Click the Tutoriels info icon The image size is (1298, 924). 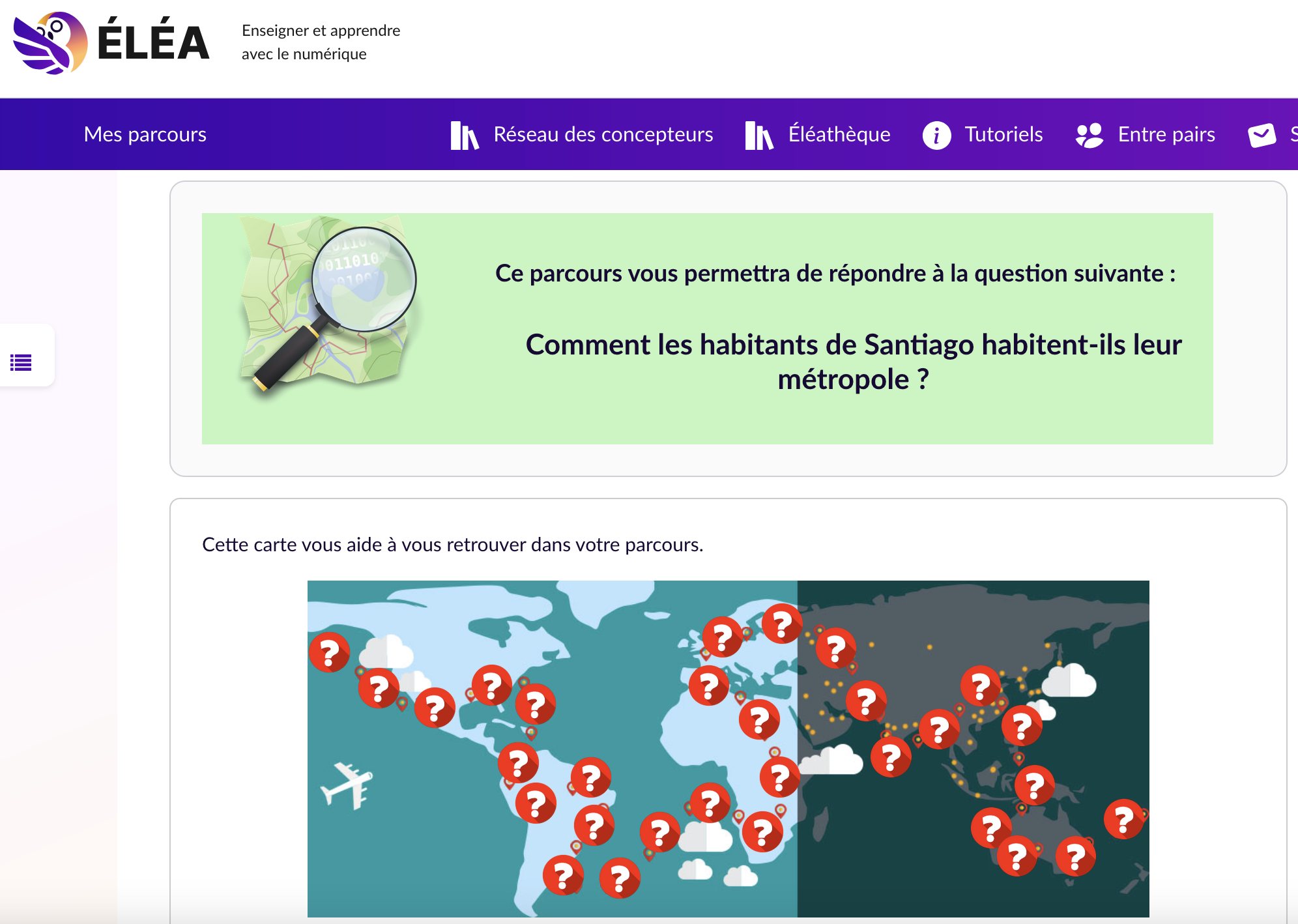coord(936,136)
